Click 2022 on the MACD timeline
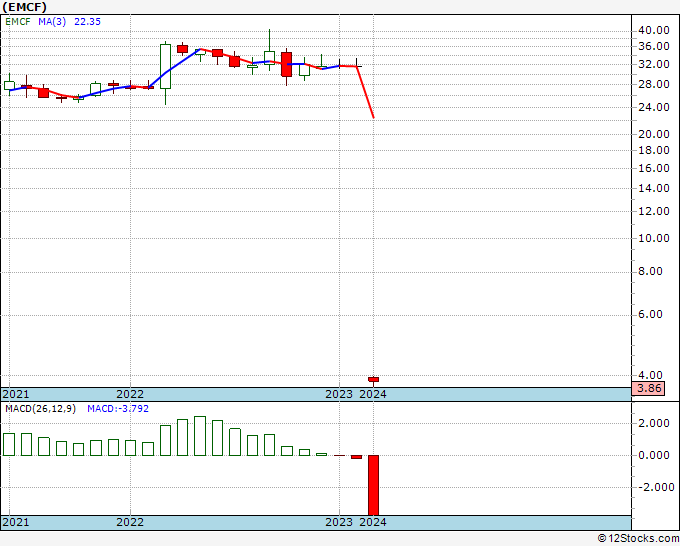This screenshot has width=680, height=546. click(x=130, y=522)
